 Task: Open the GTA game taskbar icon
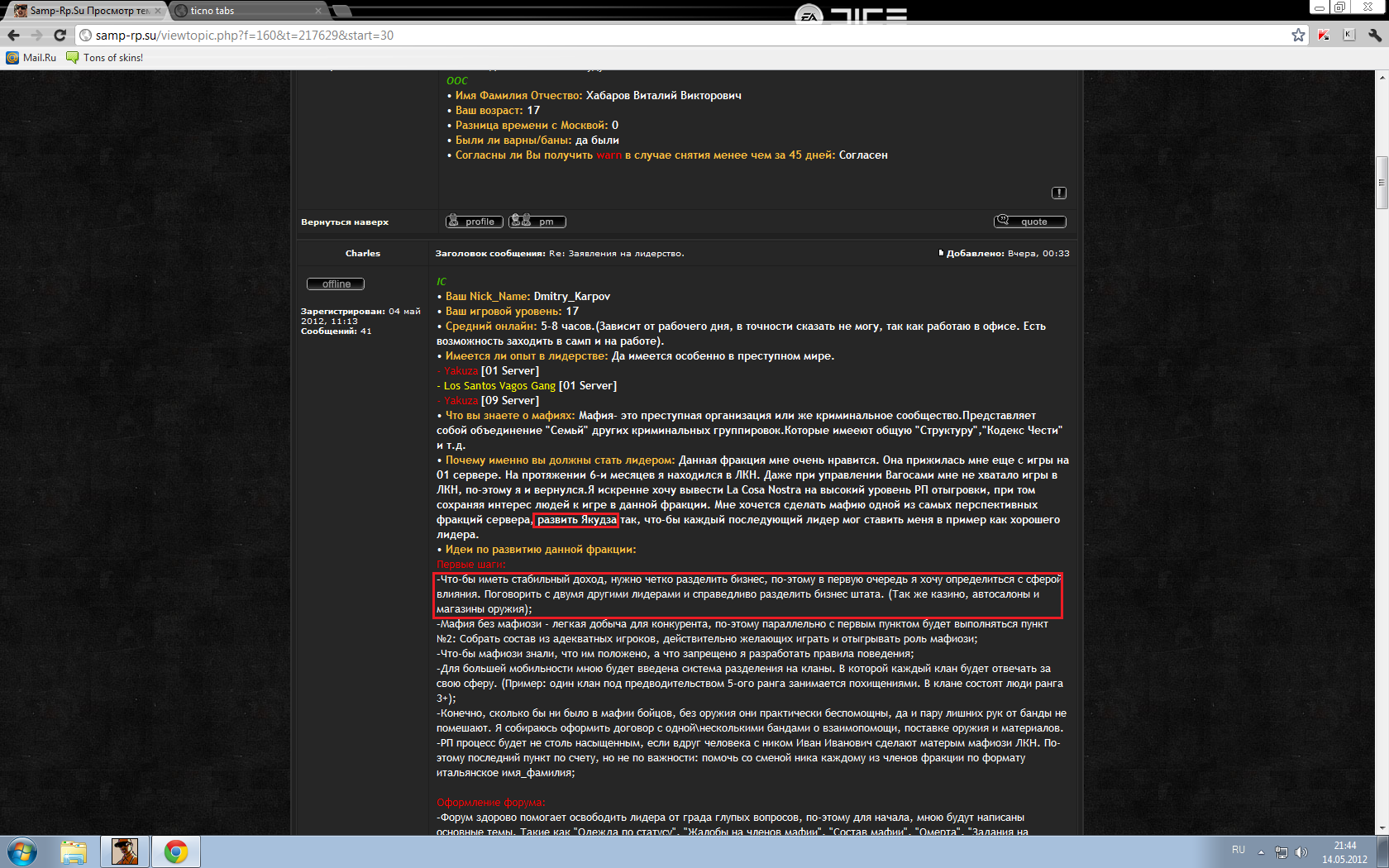click(125, 851)
